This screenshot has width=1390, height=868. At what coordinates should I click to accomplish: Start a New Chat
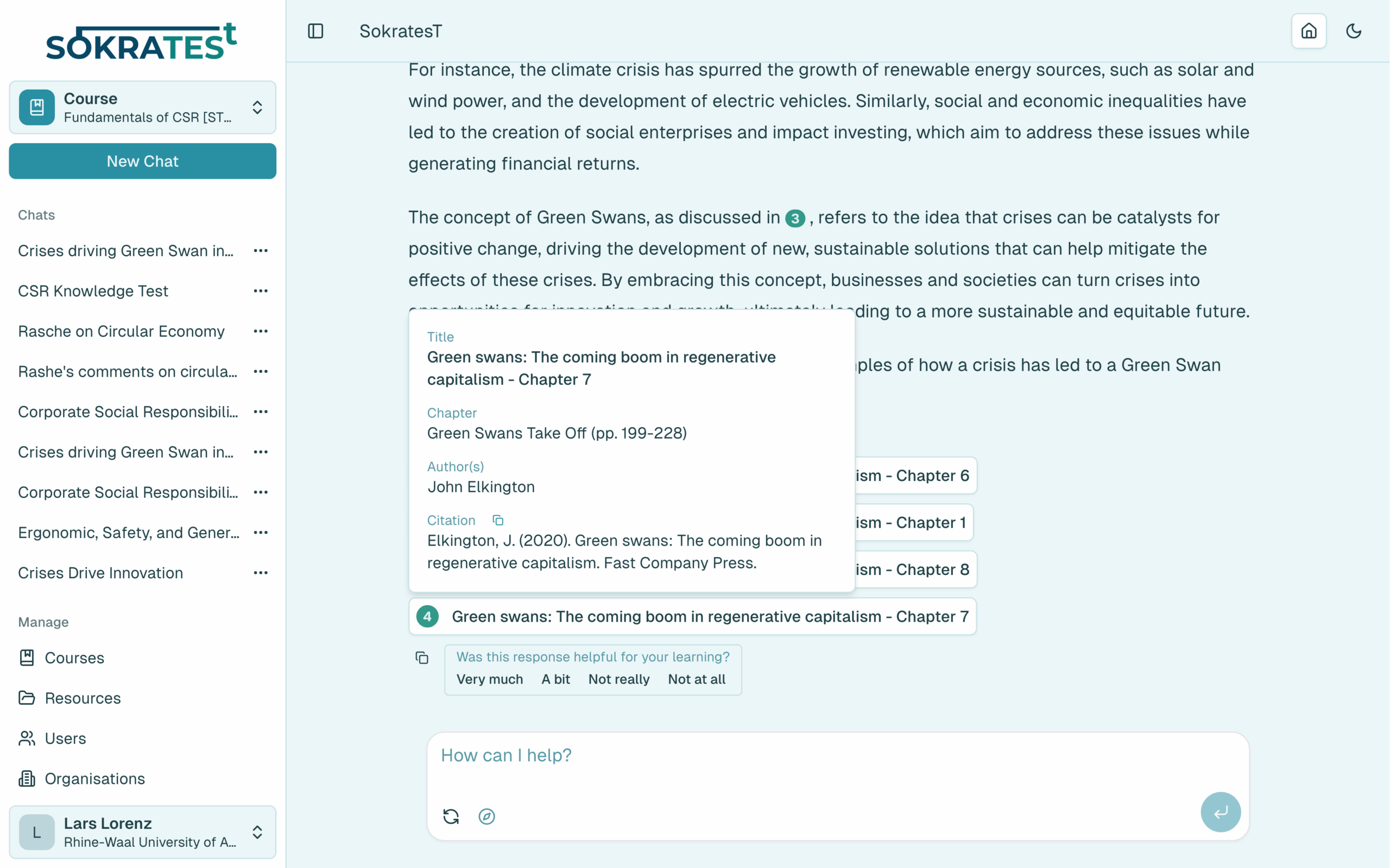point(142,161)
